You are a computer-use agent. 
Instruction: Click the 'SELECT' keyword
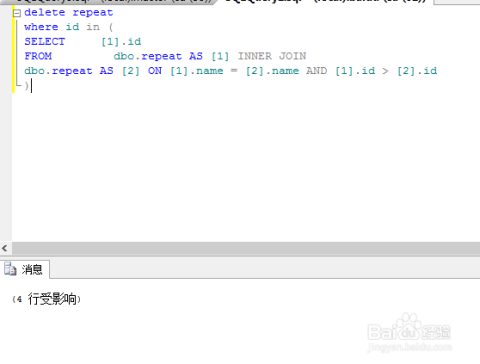point(45,42)
